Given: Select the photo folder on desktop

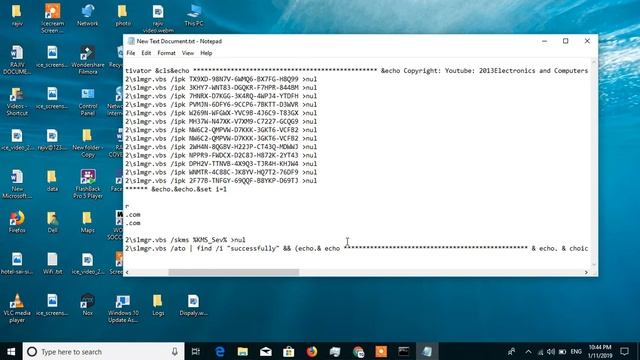Looking at the screenshot, I should [123, 16].
